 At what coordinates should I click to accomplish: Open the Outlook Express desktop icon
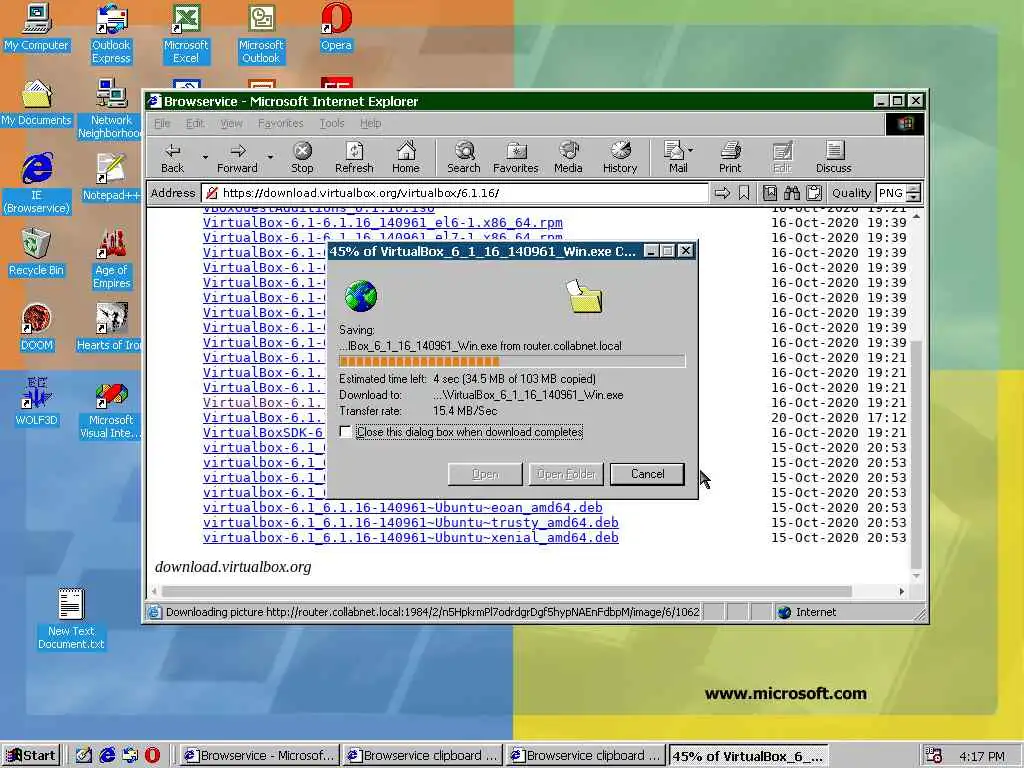pos(111,34)
